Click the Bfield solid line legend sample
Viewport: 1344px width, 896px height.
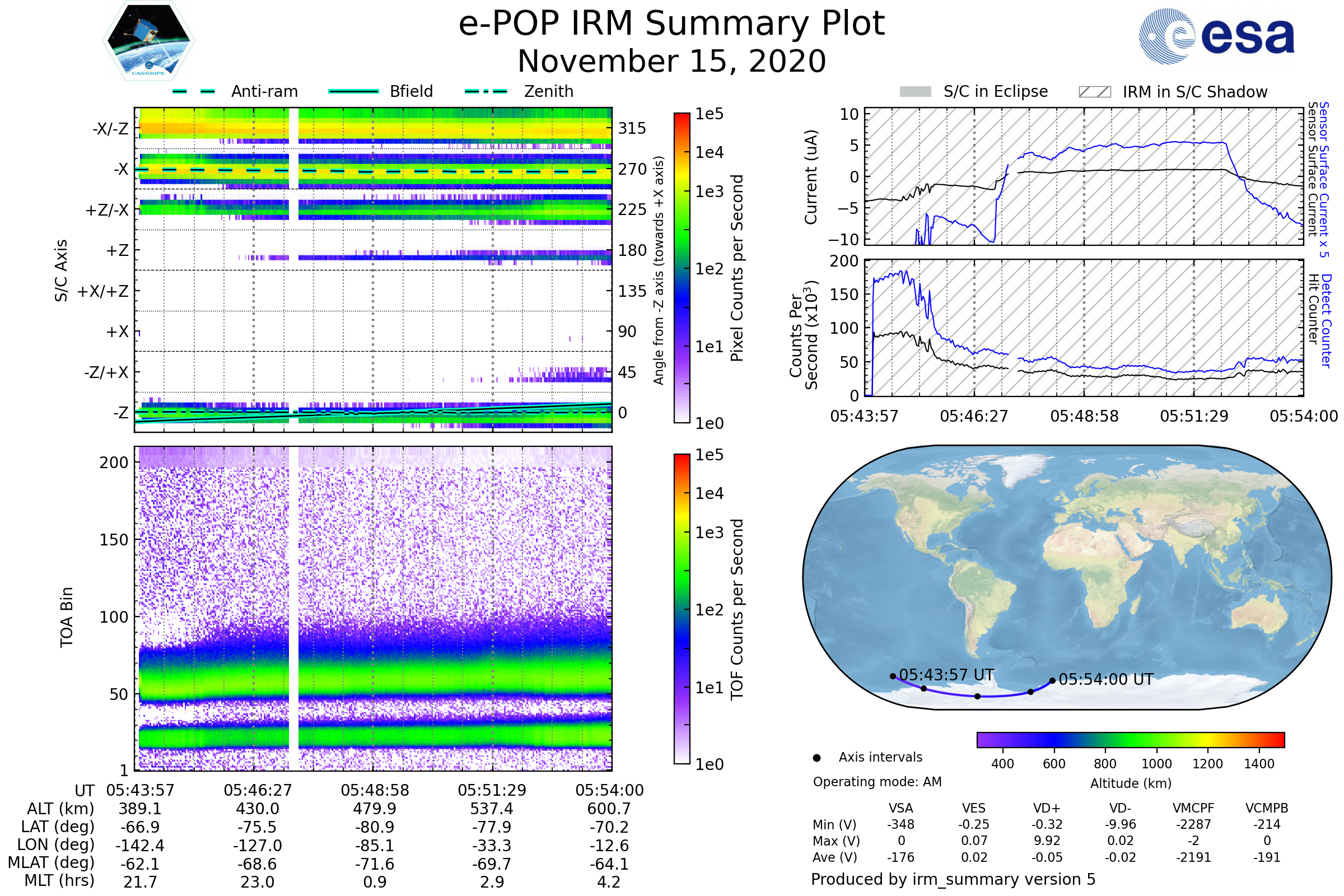point(353,91)
